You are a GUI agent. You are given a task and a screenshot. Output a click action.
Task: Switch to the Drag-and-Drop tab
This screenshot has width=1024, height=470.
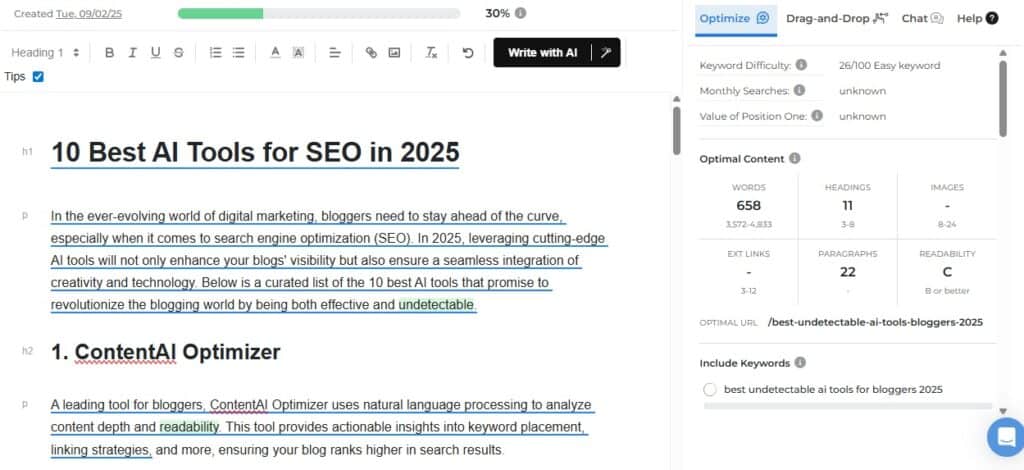tap(837, 18)
